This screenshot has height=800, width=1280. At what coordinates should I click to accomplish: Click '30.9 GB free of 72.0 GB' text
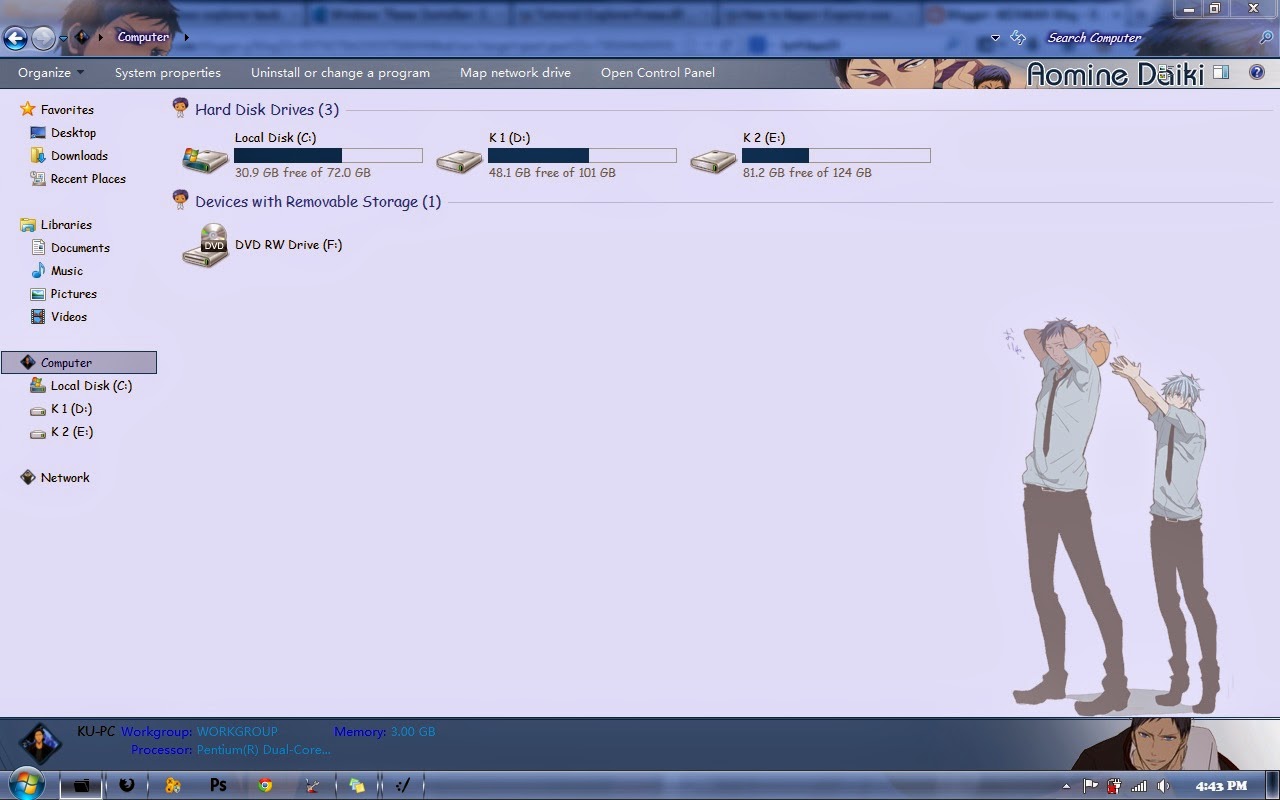(303, 173)
